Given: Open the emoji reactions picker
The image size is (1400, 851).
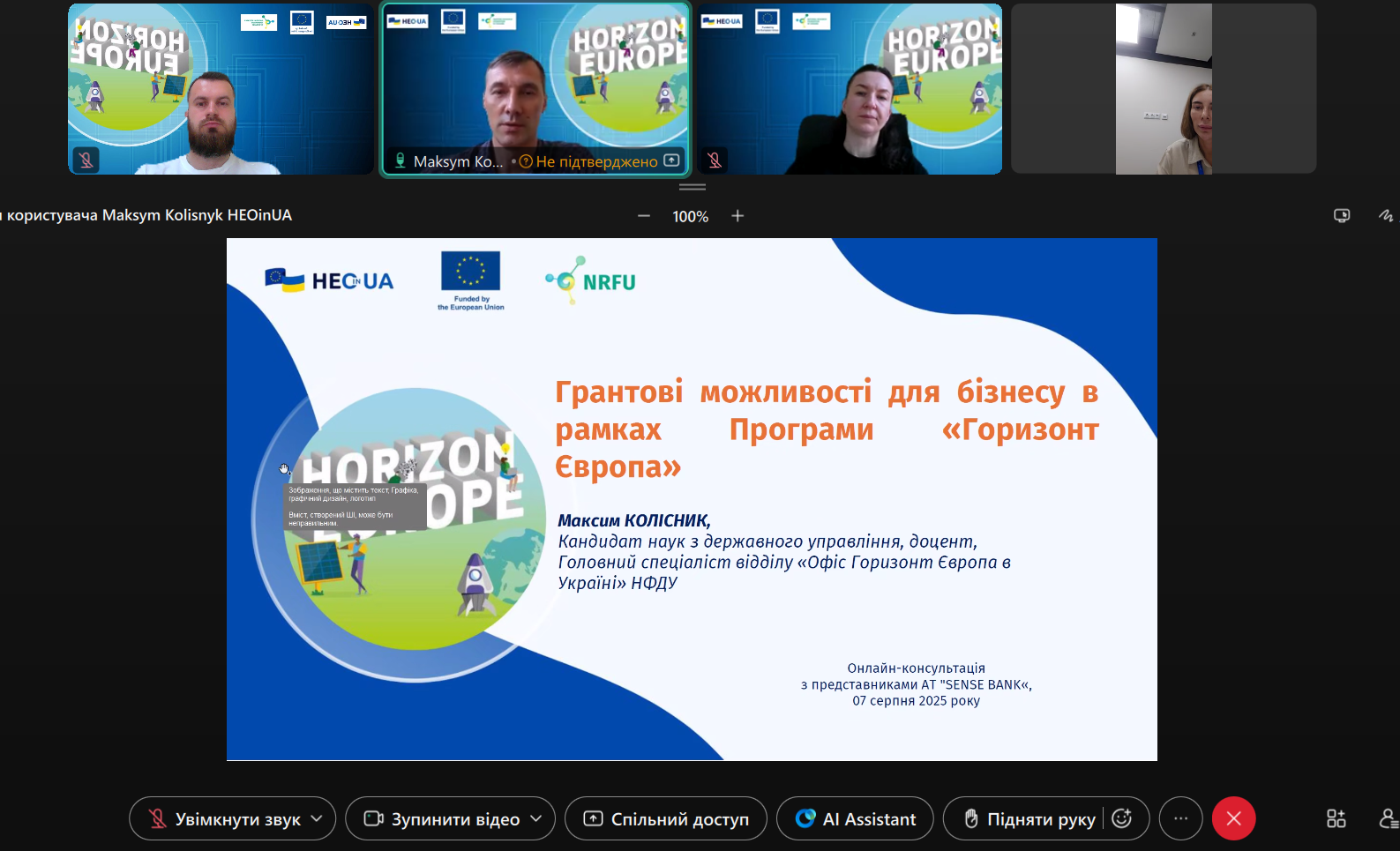Looking at the screenshot, I should pyautogui.click(x=1122, y=819).
